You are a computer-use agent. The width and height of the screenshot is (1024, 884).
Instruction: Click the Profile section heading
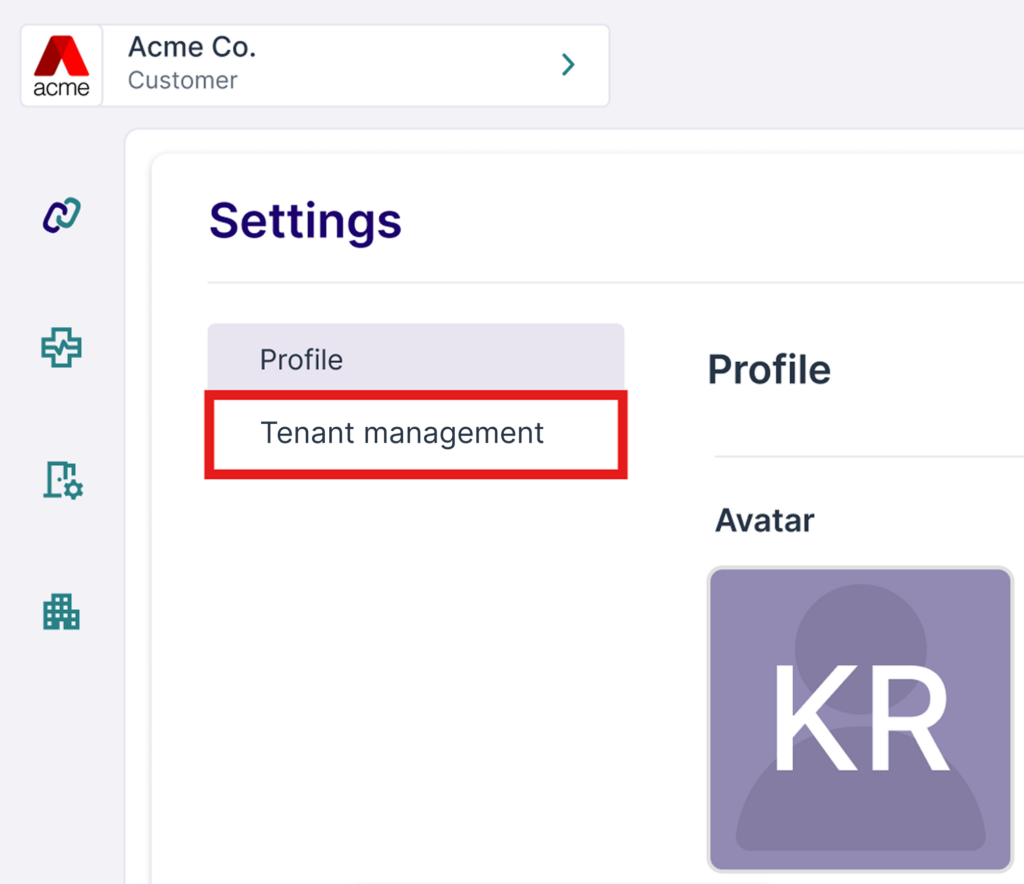point(769,370)
